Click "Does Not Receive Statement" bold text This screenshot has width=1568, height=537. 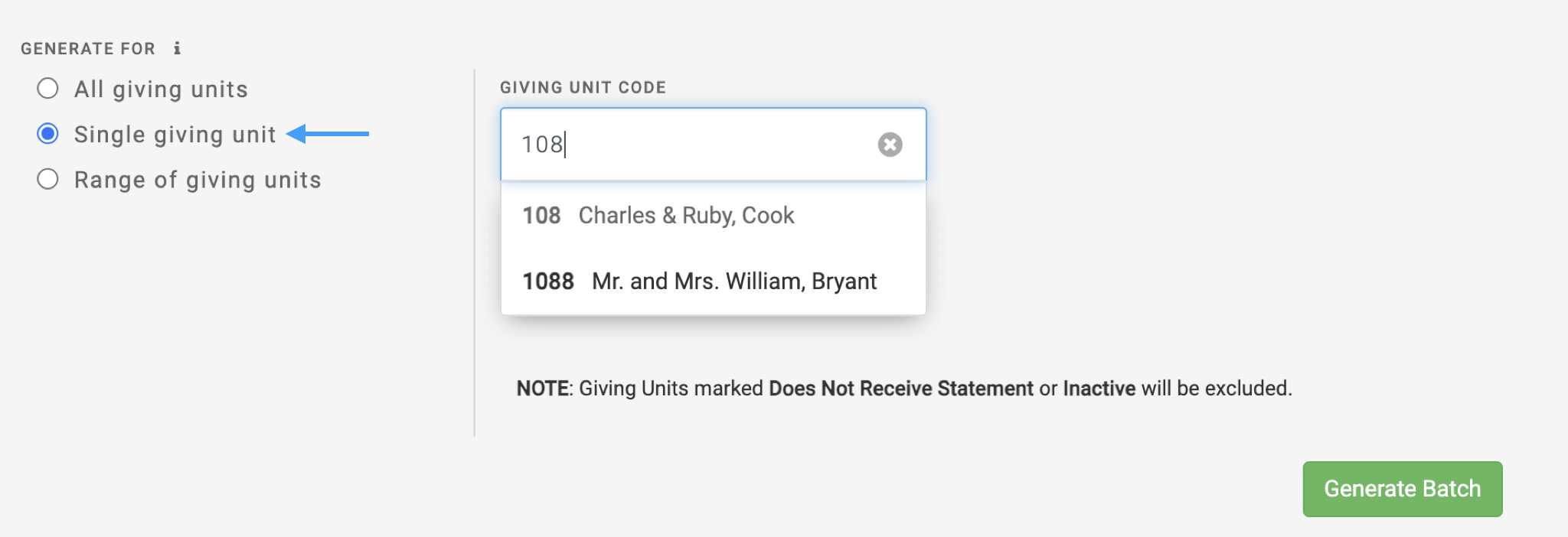point(900,389)
